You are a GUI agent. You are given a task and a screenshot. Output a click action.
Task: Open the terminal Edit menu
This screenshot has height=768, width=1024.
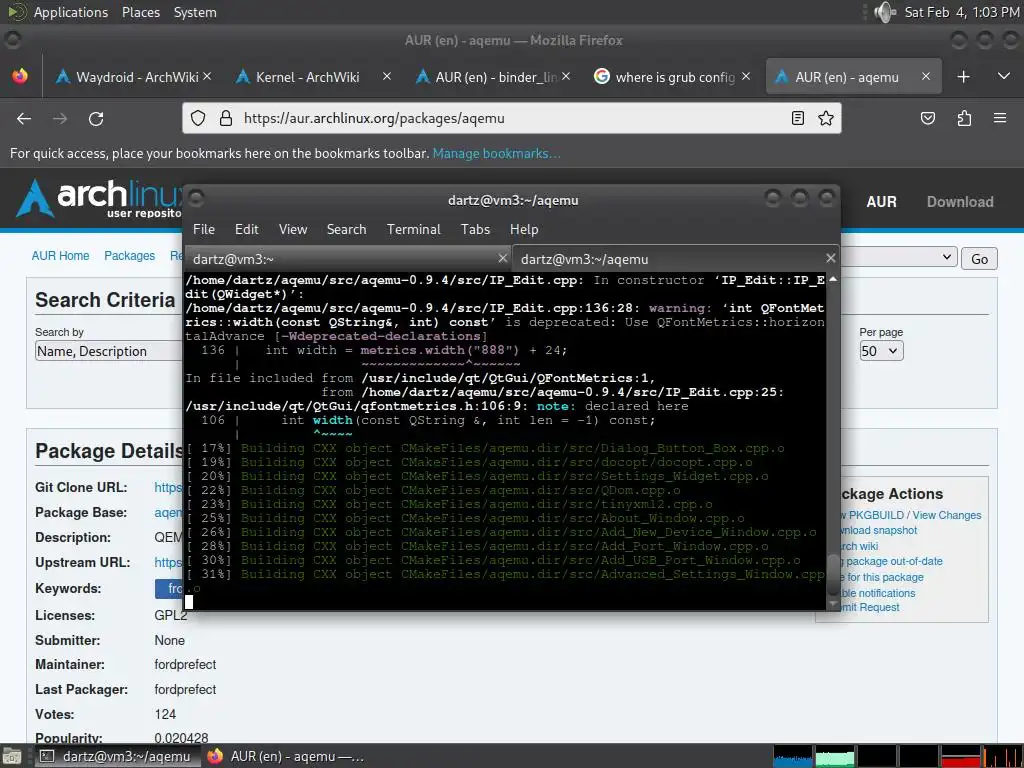[x=247, y=229]
